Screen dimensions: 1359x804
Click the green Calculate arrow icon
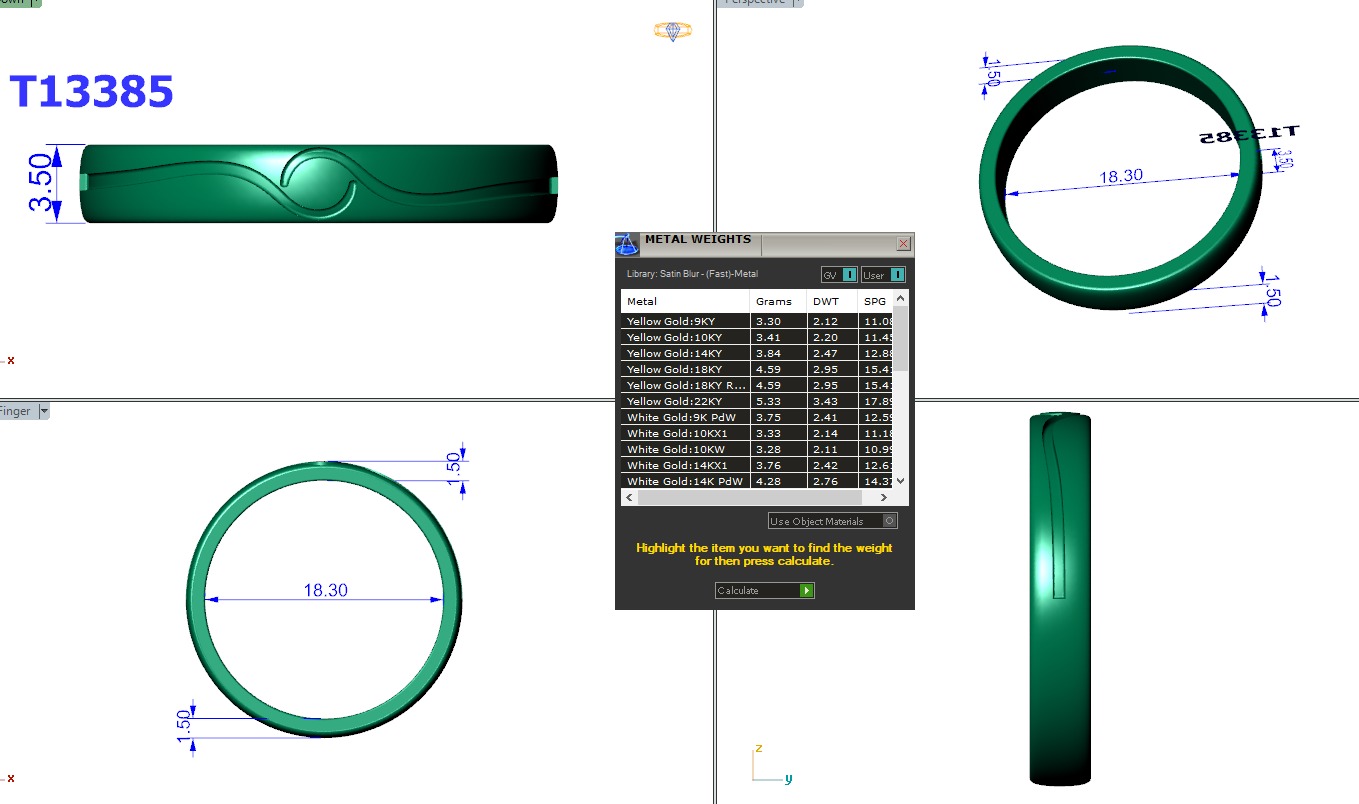pos(807,591)
